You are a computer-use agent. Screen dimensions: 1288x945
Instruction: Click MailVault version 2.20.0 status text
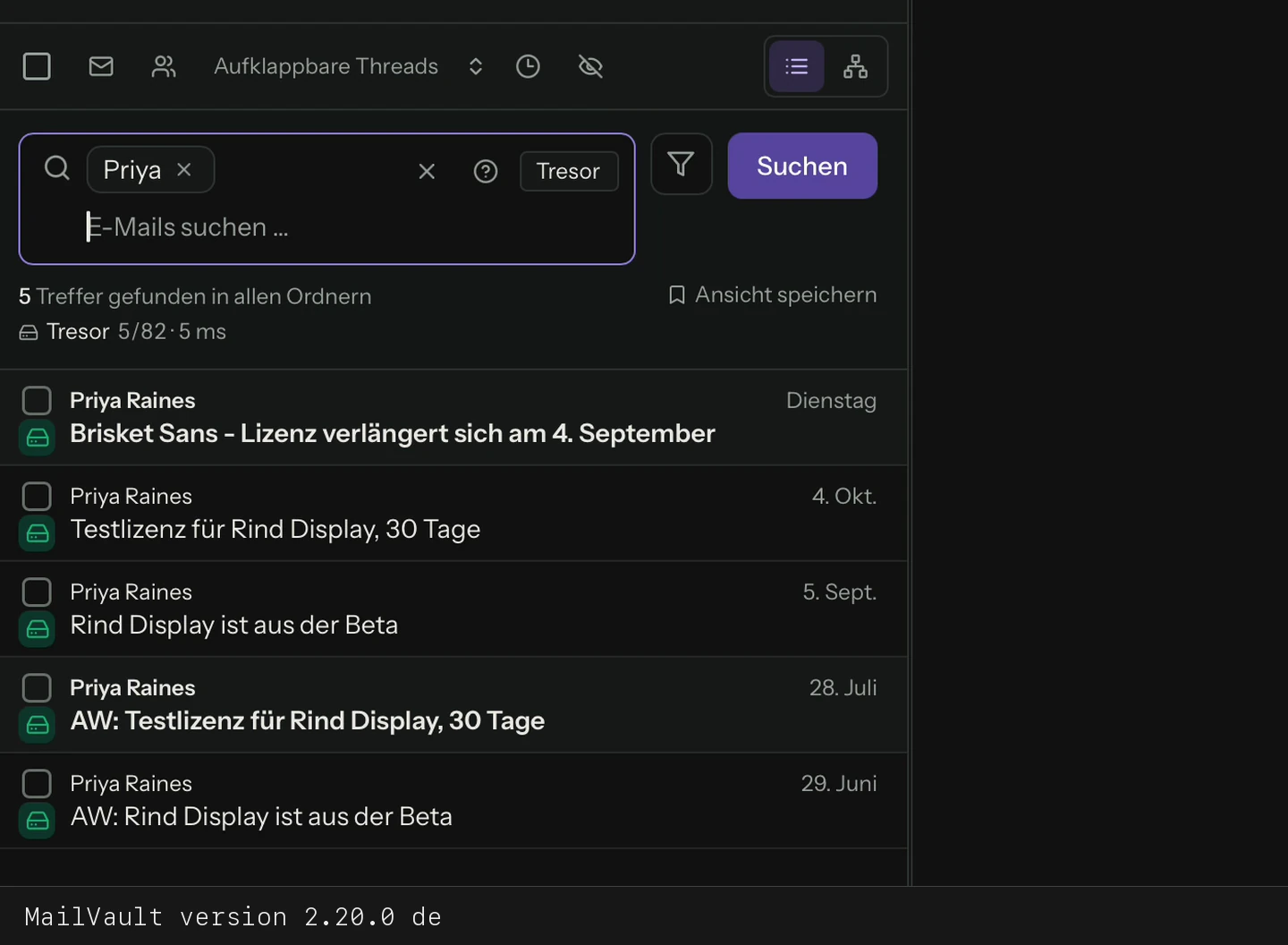[233, 916]
